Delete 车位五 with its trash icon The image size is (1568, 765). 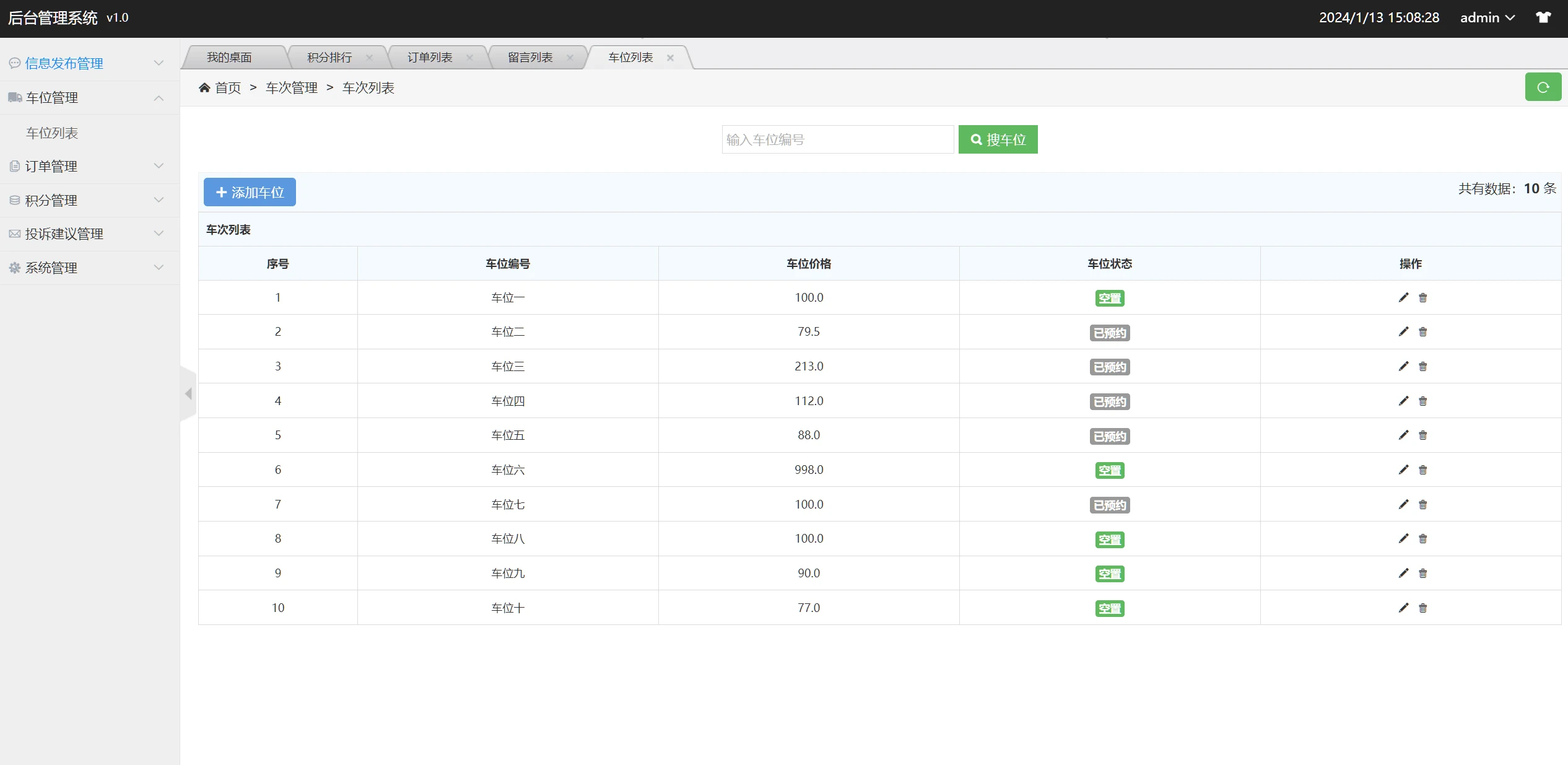[x=1423, y=435]
